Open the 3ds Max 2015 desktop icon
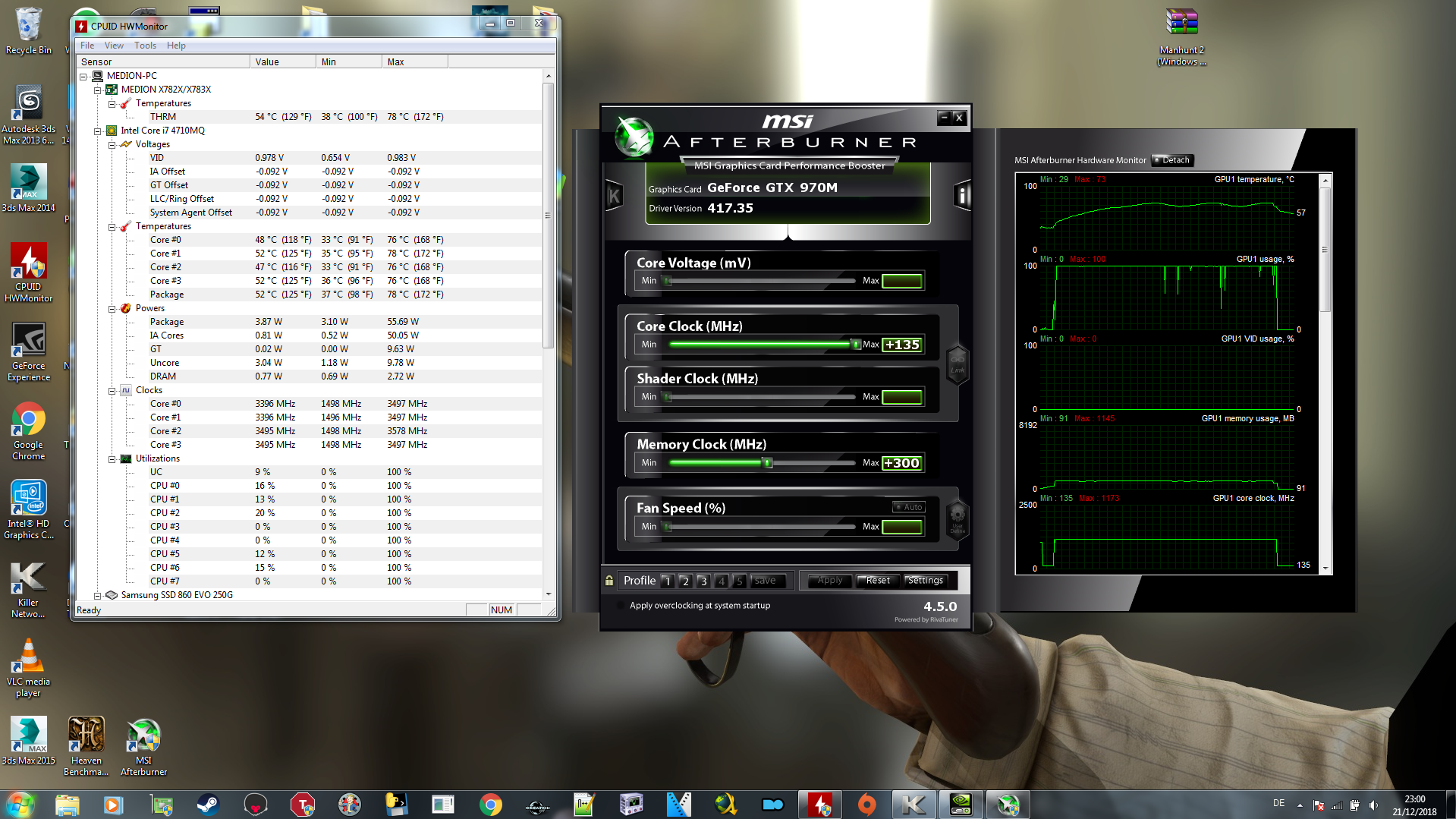 [28, 741]
